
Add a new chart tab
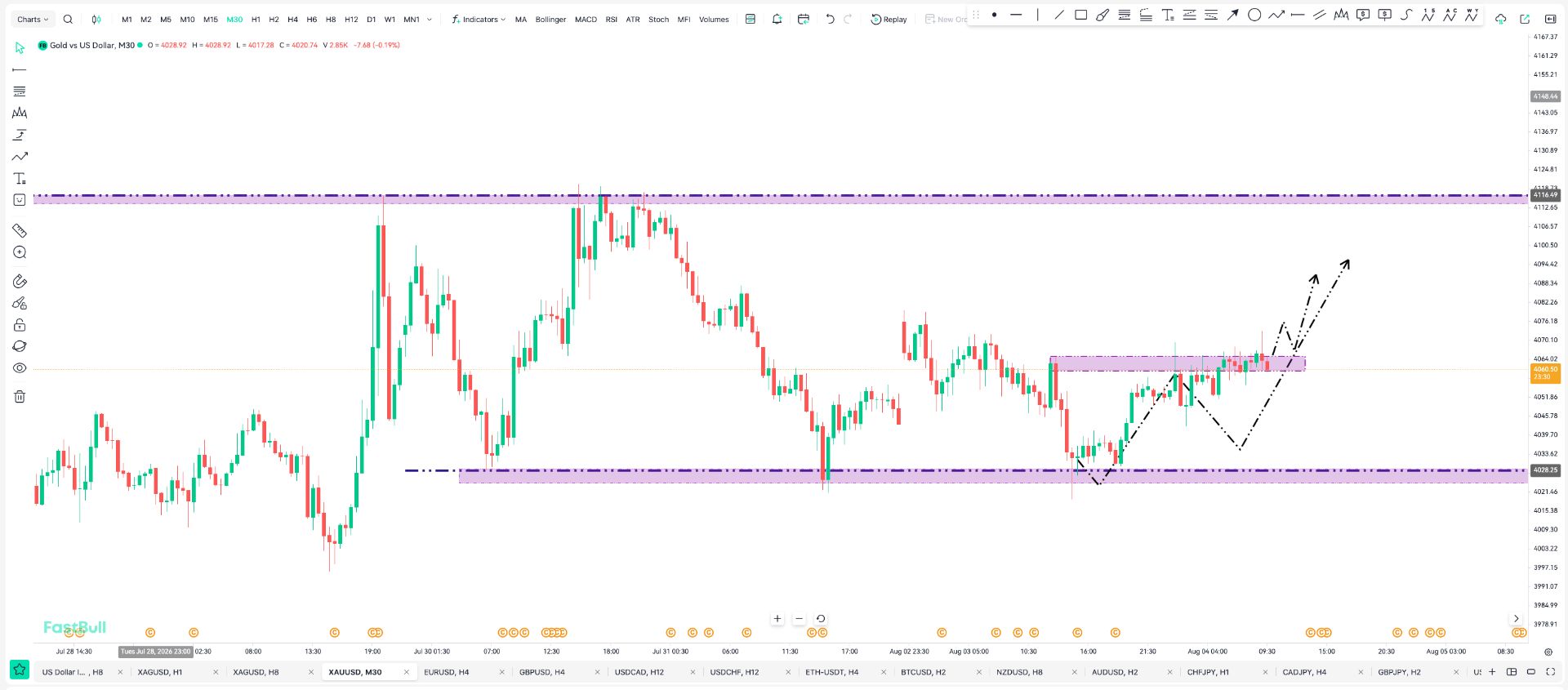1492,672
